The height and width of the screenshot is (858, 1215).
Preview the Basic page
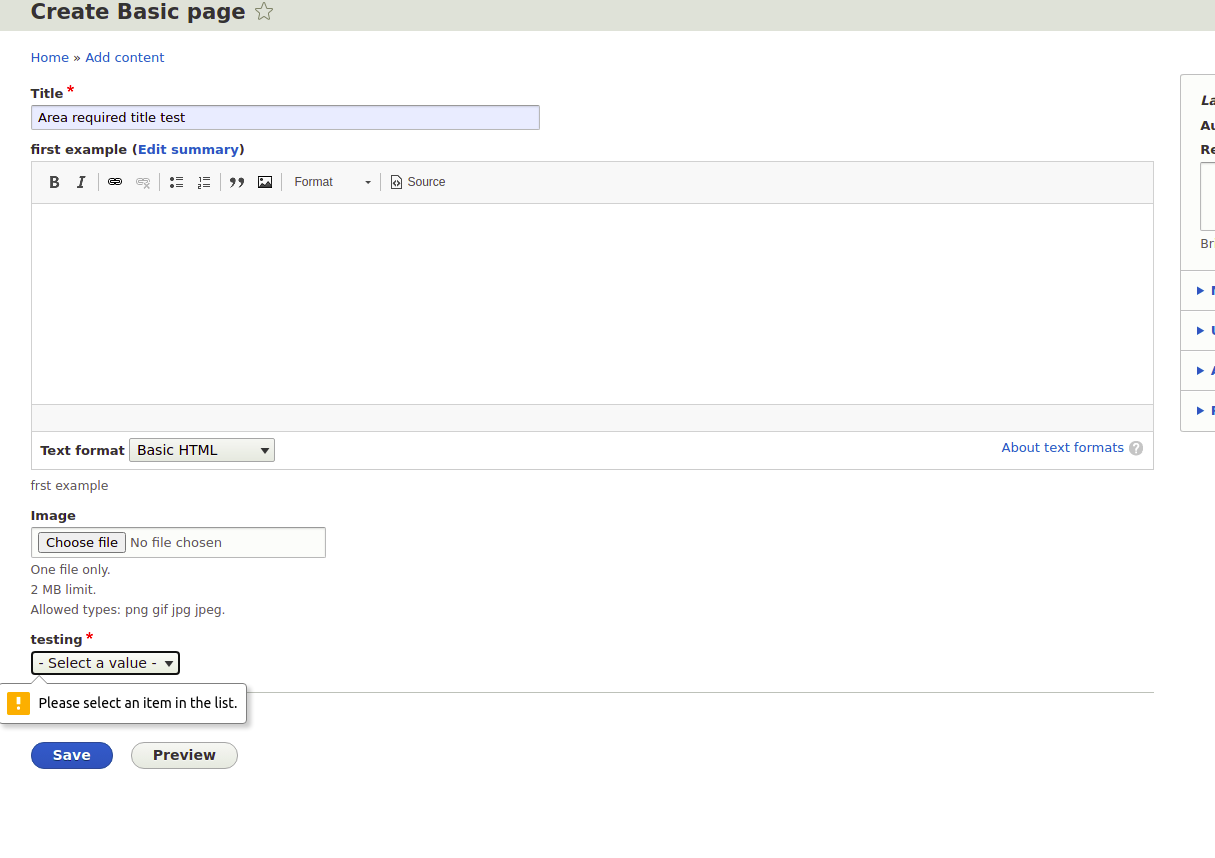coord(184,755)
